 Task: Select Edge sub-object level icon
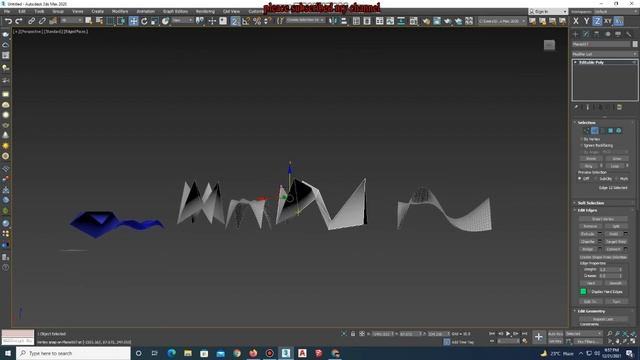(595, 131)
